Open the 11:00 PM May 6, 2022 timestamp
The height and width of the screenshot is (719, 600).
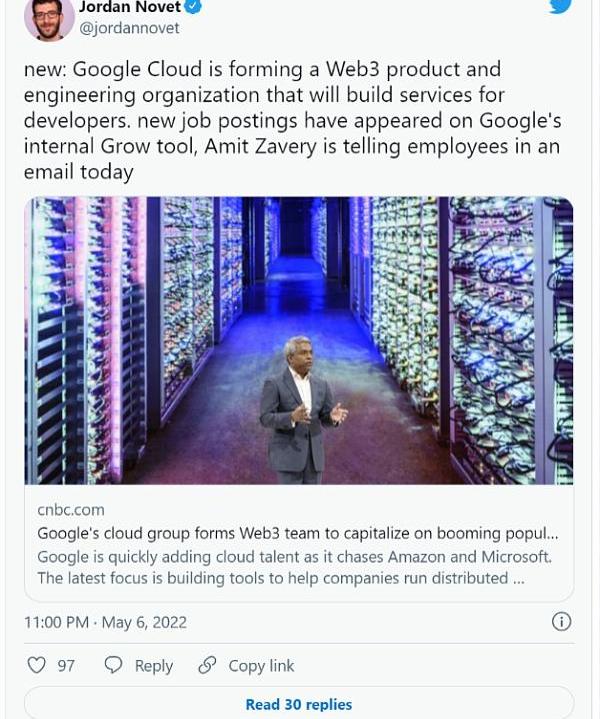coord(105,622)
